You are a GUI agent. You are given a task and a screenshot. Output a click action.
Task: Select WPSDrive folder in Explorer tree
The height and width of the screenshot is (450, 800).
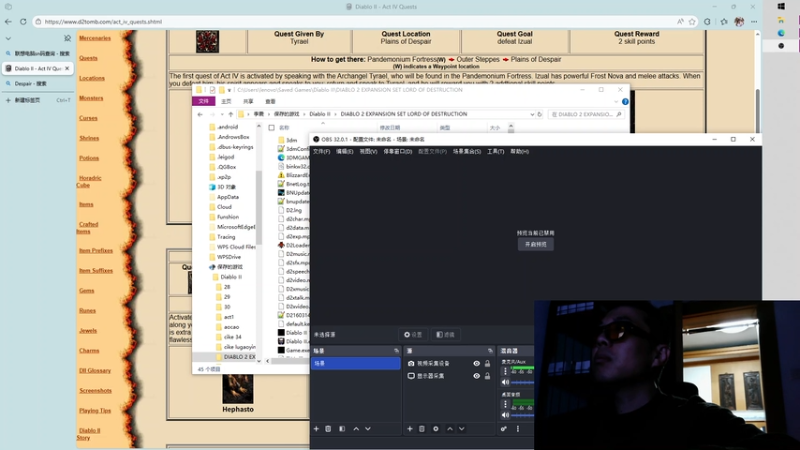pyautogui.click(x=229, y=257)
